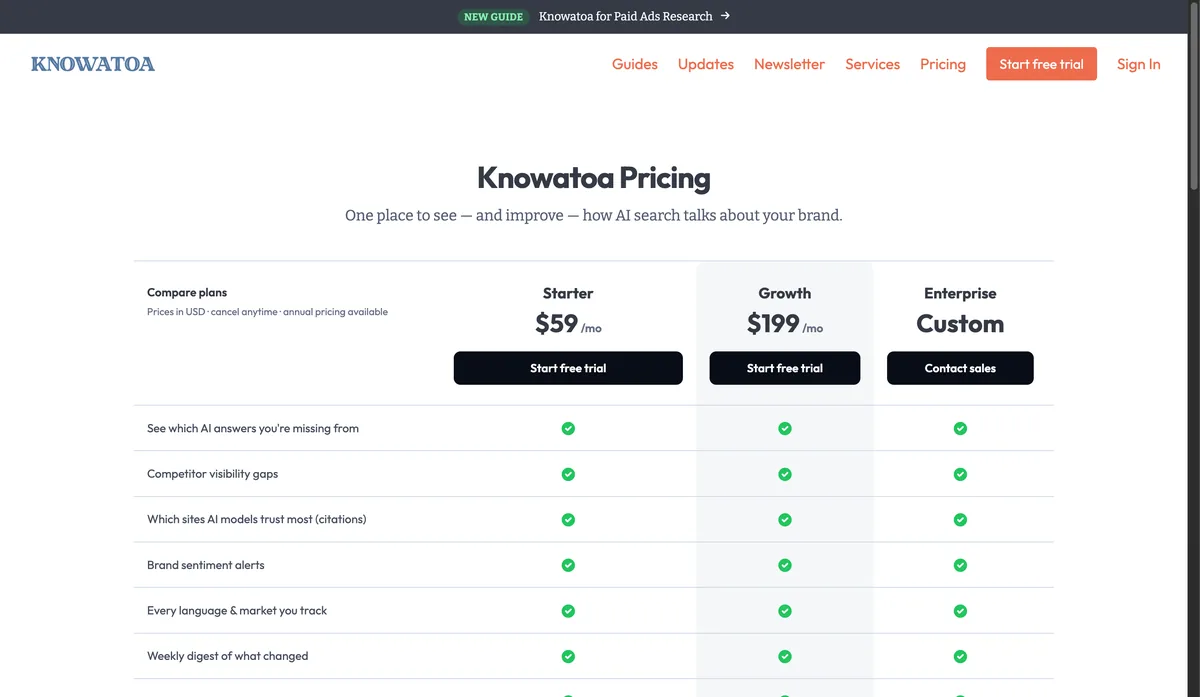This screenshot has width=1200, height=697.
Task: Click the orange Start free trial header button
Action: click(1041, 64)
